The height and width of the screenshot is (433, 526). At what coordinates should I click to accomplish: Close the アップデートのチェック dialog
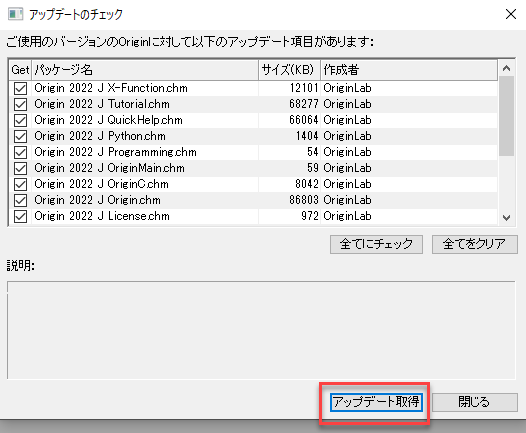511,14
